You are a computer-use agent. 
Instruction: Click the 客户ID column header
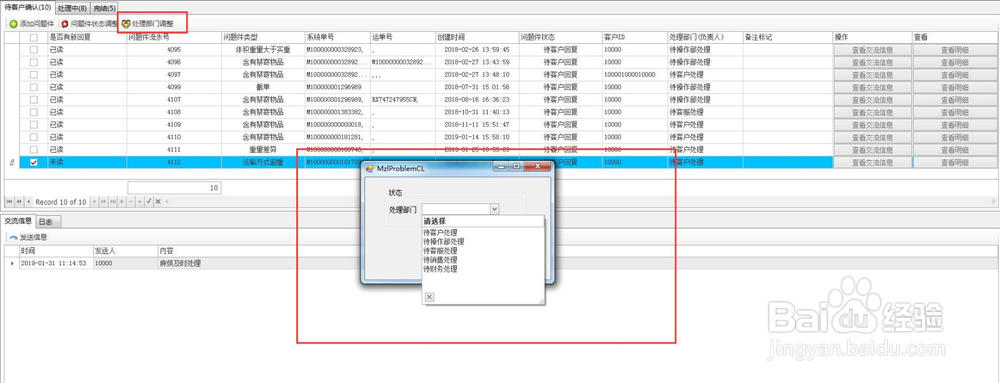point(634,38)
